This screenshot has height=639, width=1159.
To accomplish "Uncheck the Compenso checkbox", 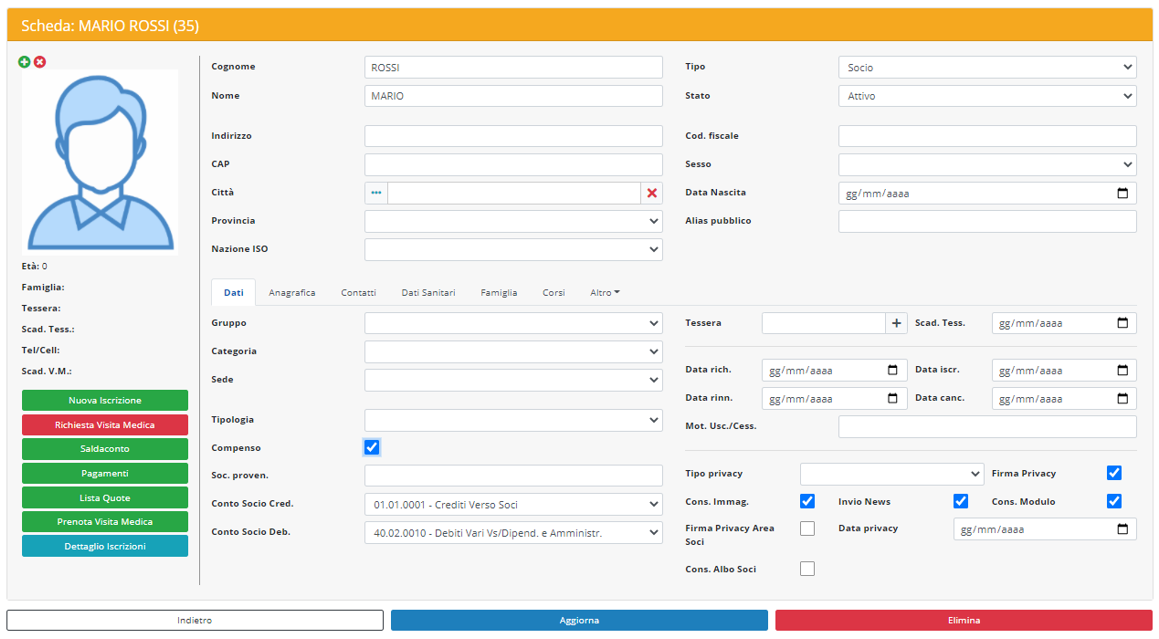I will click(x=372, y=447).
